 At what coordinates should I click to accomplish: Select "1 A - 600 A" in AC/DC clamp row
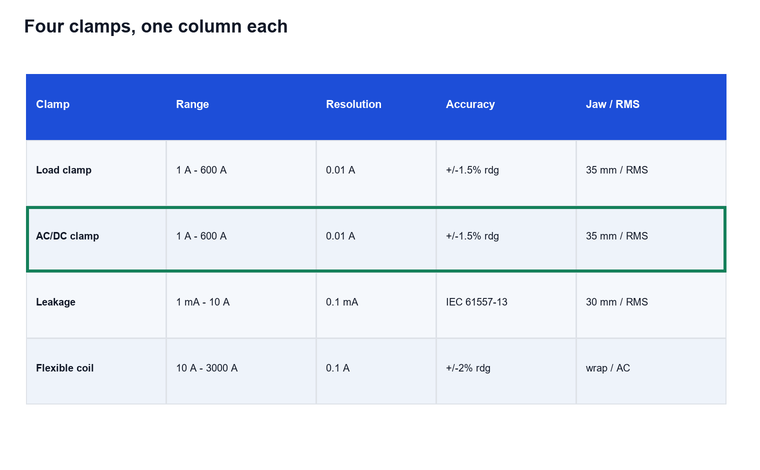click(x=201, y=236)
